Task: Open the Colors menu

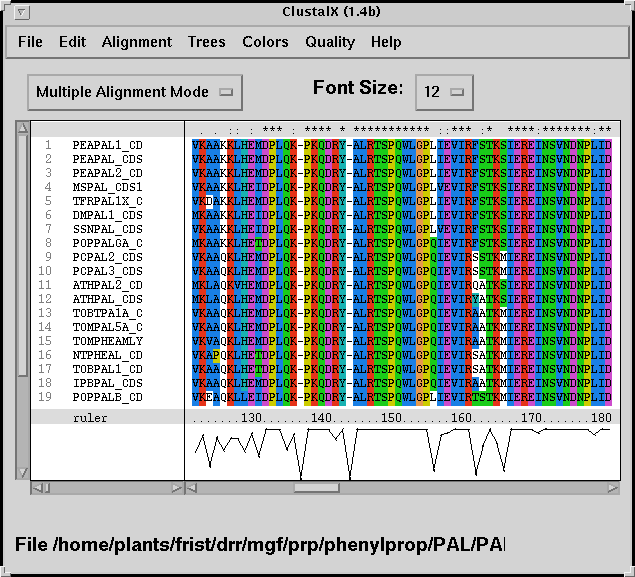Action: click(265, 42)
